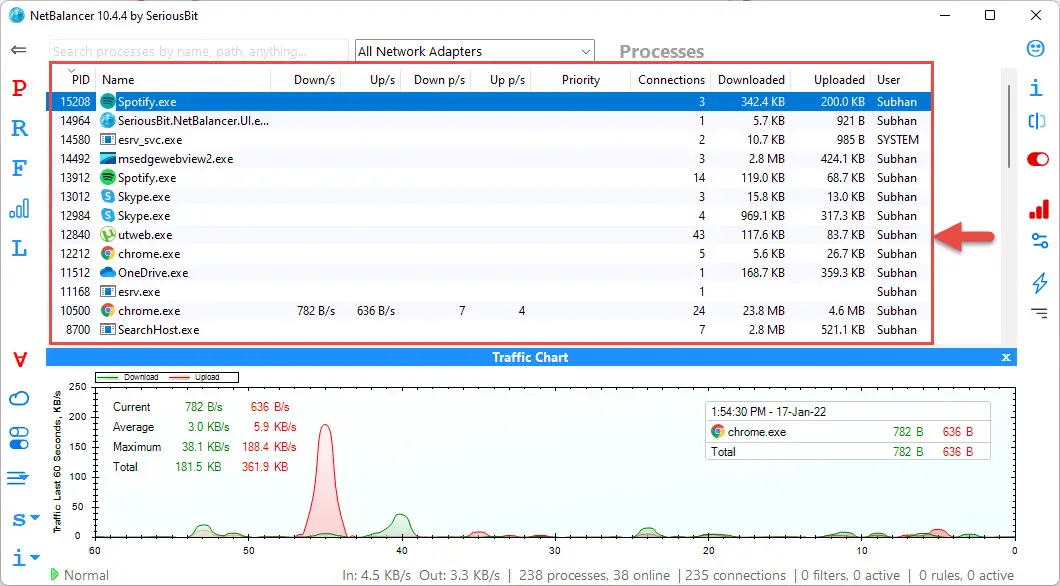Sort by the Connections column header
1060x586 pixels.
670,80
